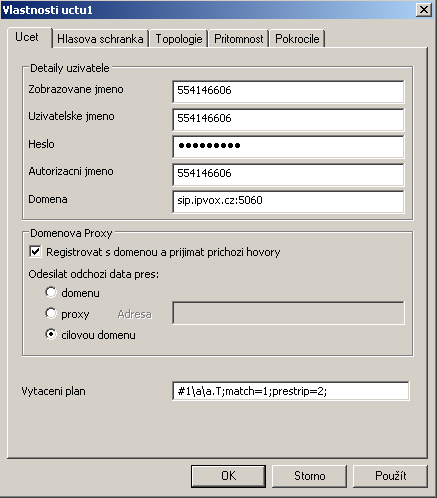Select the Topologie tab

[x=179, y=39]
